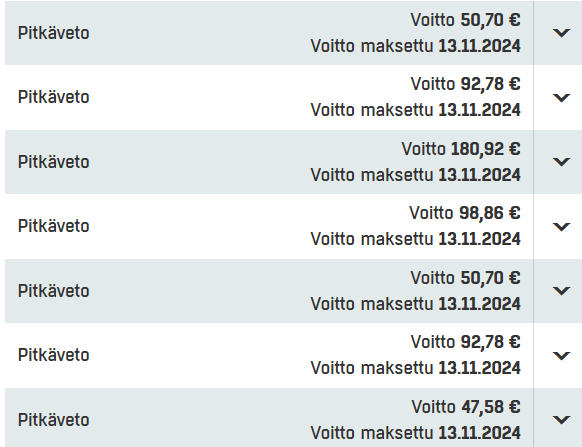Click Voitto maksettu date under 180,92 €
The width and height of the screenshot is (582, 447).
coord(415,175)
